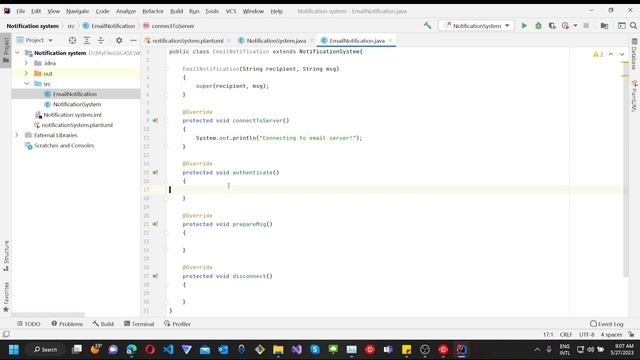Open the Profile run icon

[x=565, y=26]
